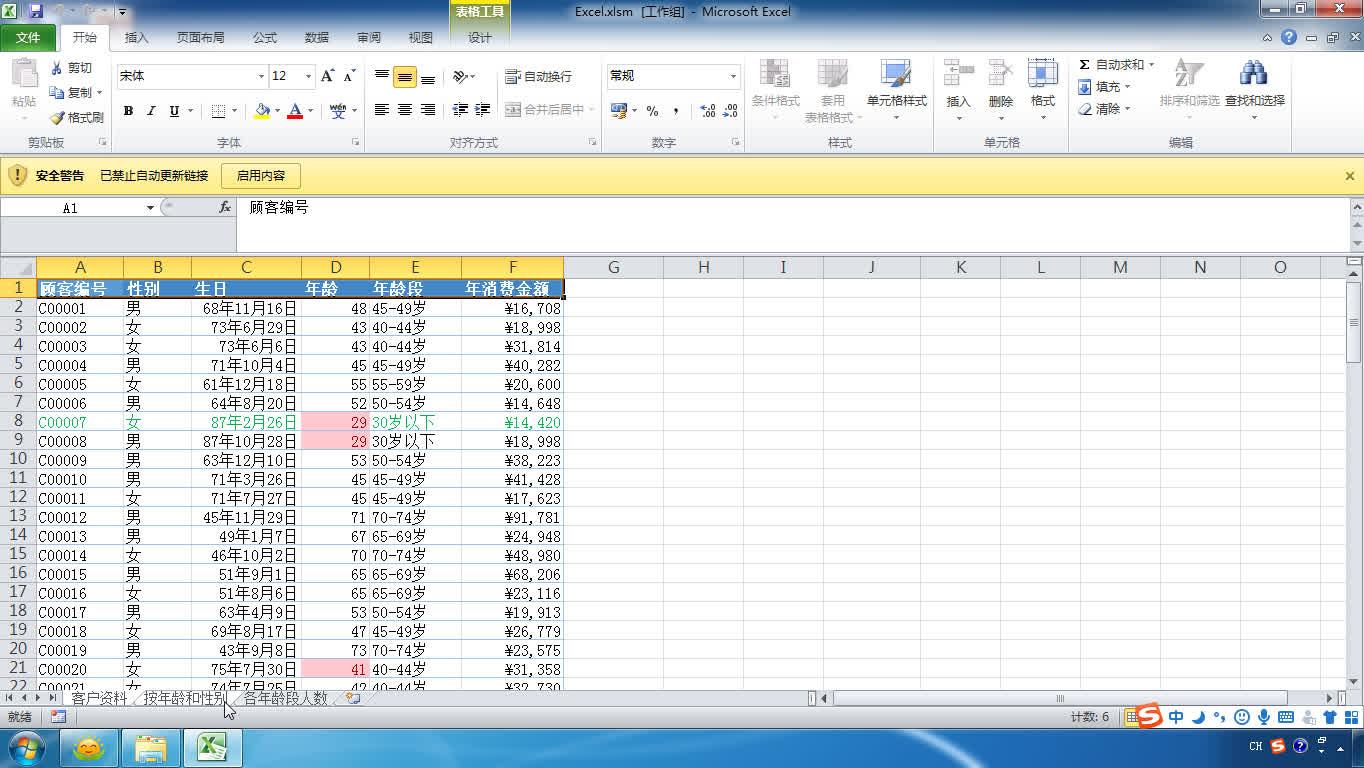The image size is (1364, 768).
Task: Toggle Bold formatting button
Action: click(128, 111)
